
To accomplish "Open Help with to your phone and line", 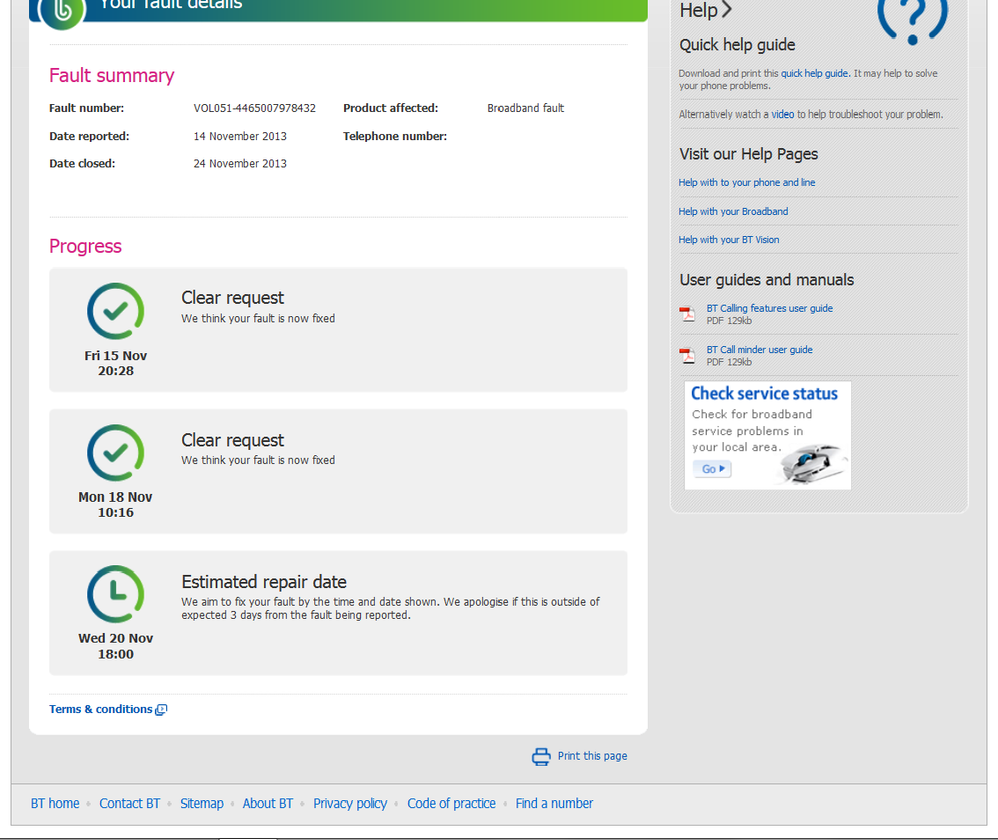I will 747,183.
